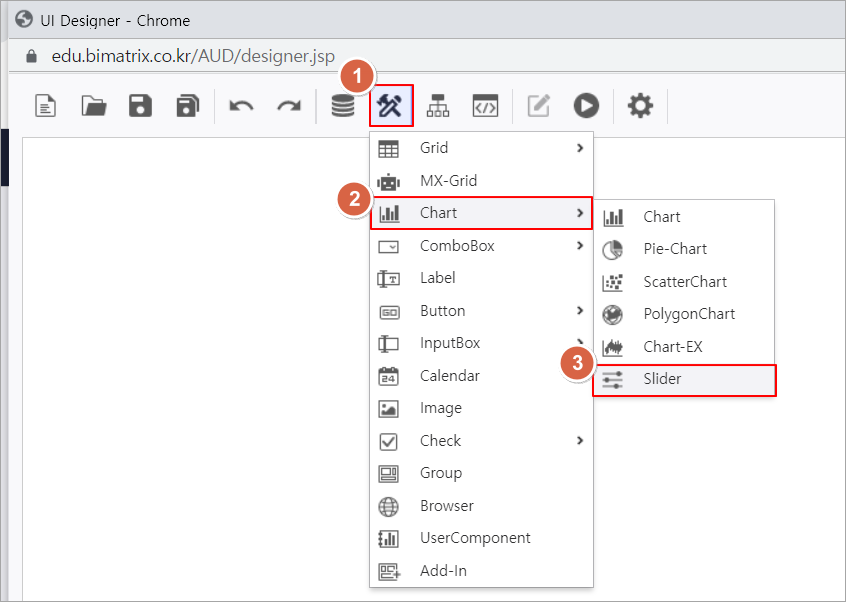Open the database data source icon
Screen dimensions: 846x602
(x=343, y=106)
